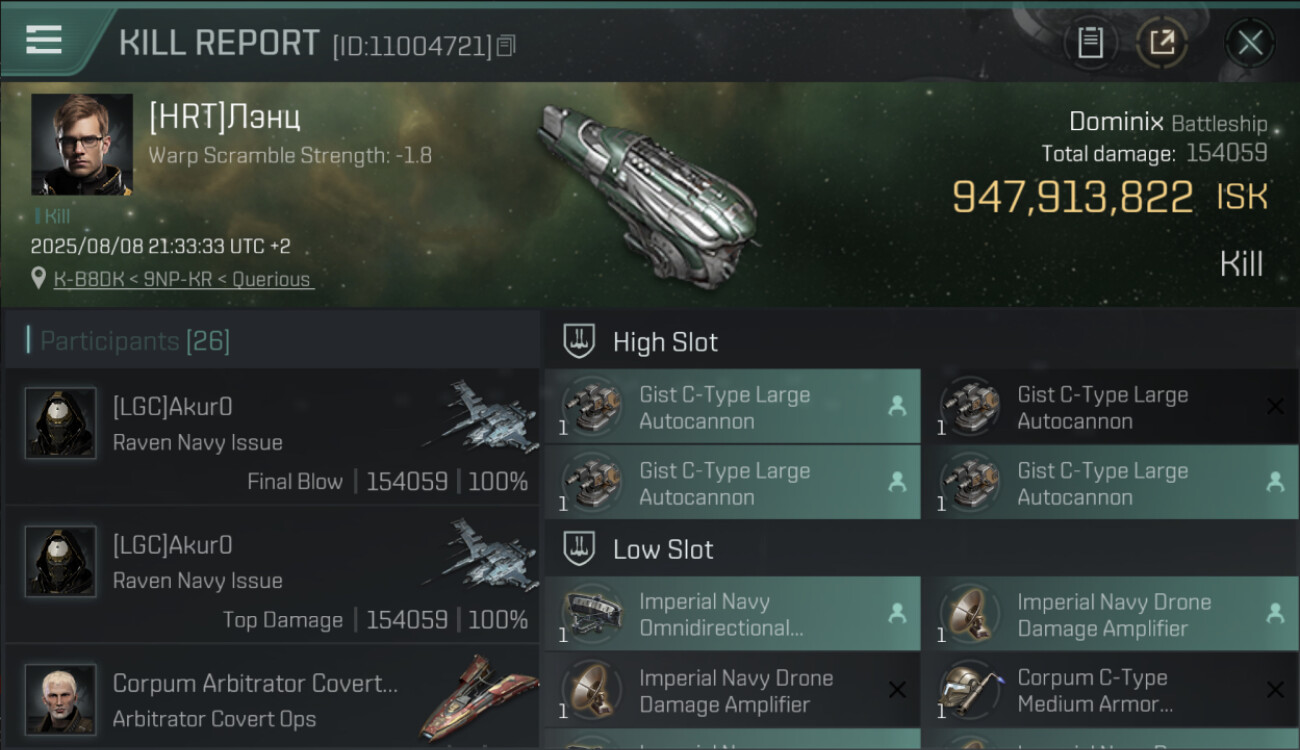Select Akur0's Top Damage entry

click(x=272, y=575)
